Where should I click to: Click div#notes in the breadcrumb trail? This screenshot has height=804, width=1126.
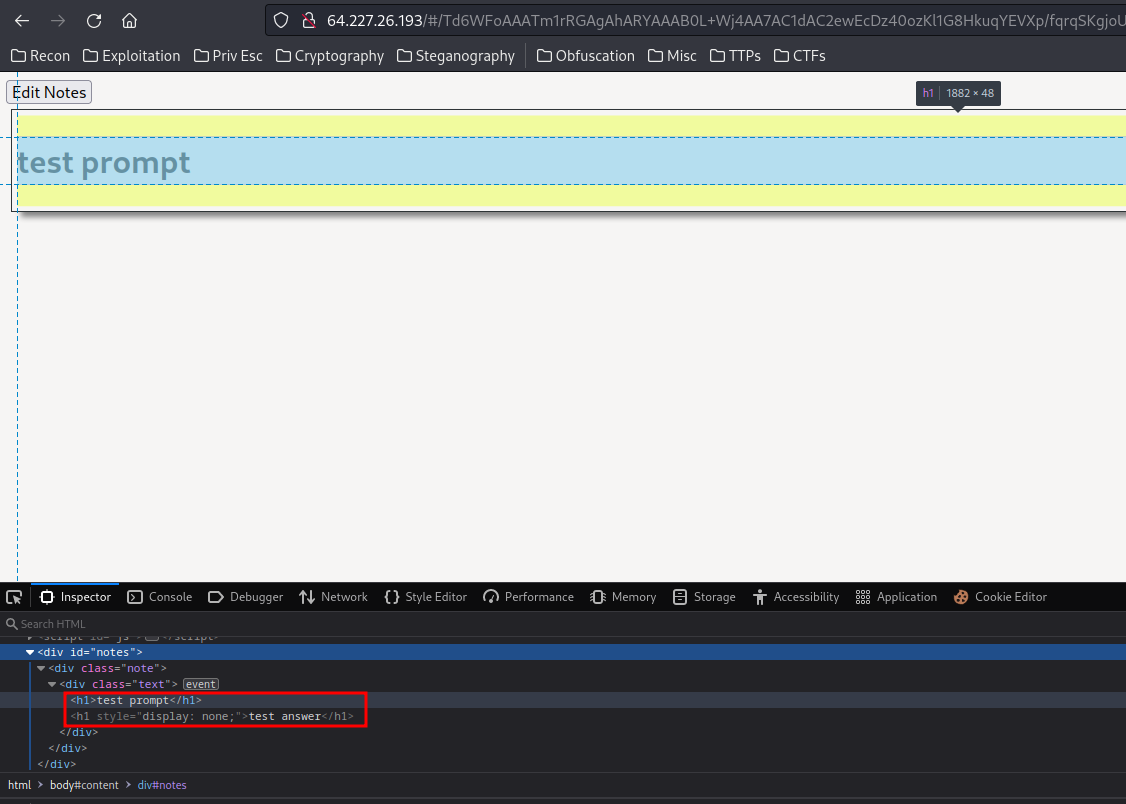tap(162, 785)
